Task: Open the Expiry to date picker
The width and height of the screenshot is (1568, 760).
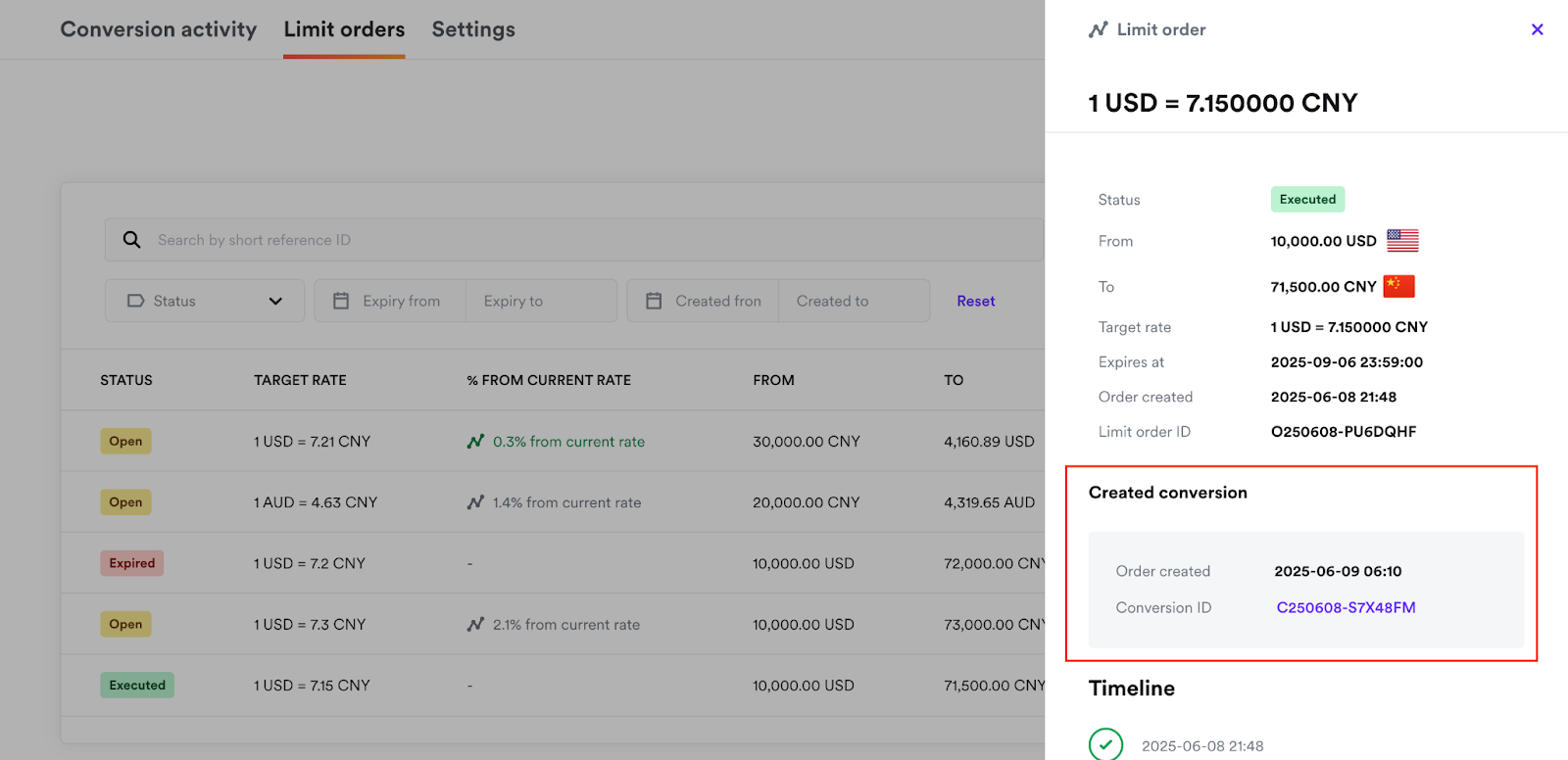Action: tap(541, 302)
